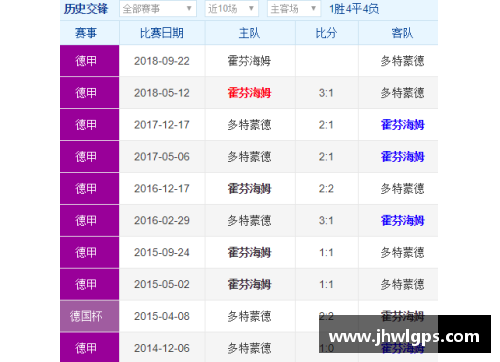The image size is (500, 362).
Task: Select the date 2018-05-12
Action: pyautogui.click(x=162, y=93)
